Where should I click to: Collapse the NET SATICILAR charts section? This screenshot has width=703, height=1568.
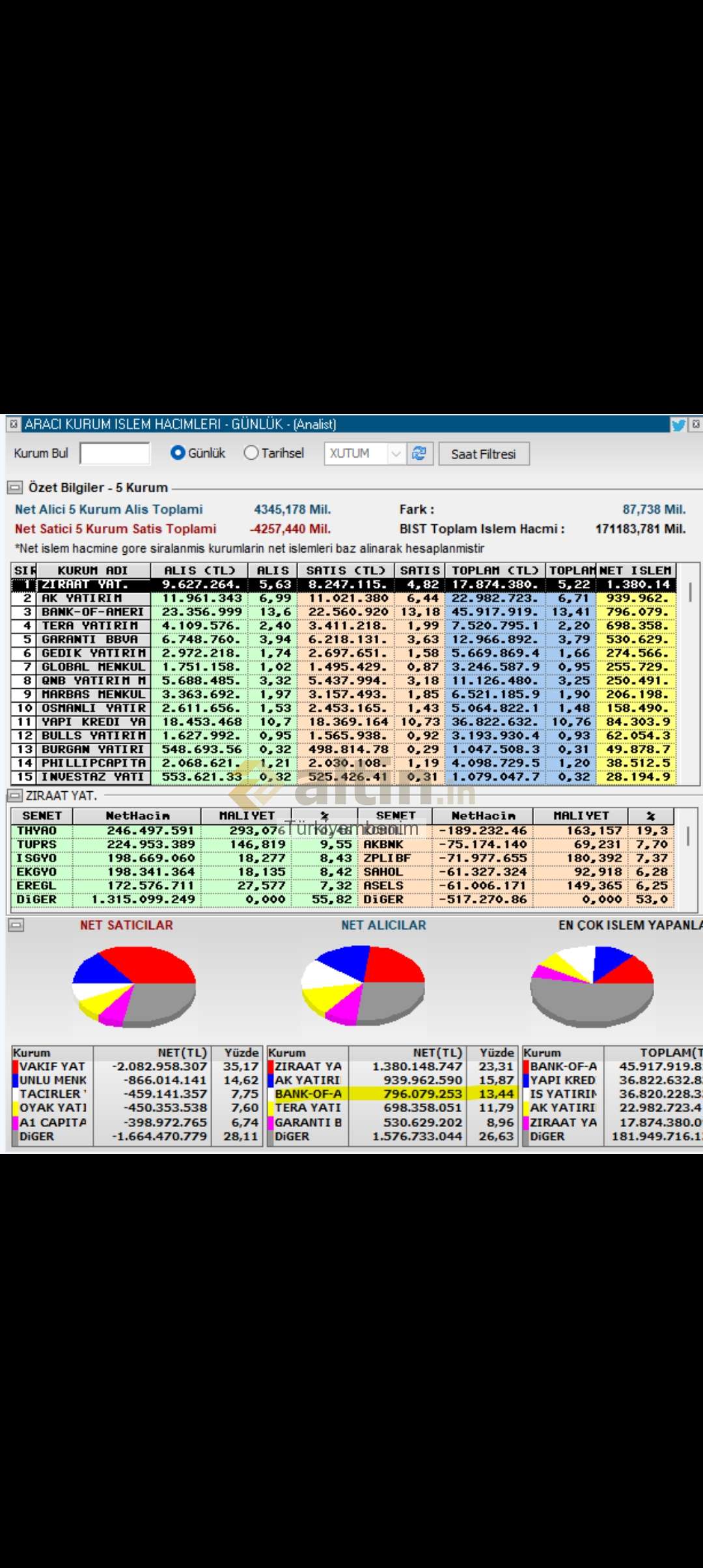16,925
